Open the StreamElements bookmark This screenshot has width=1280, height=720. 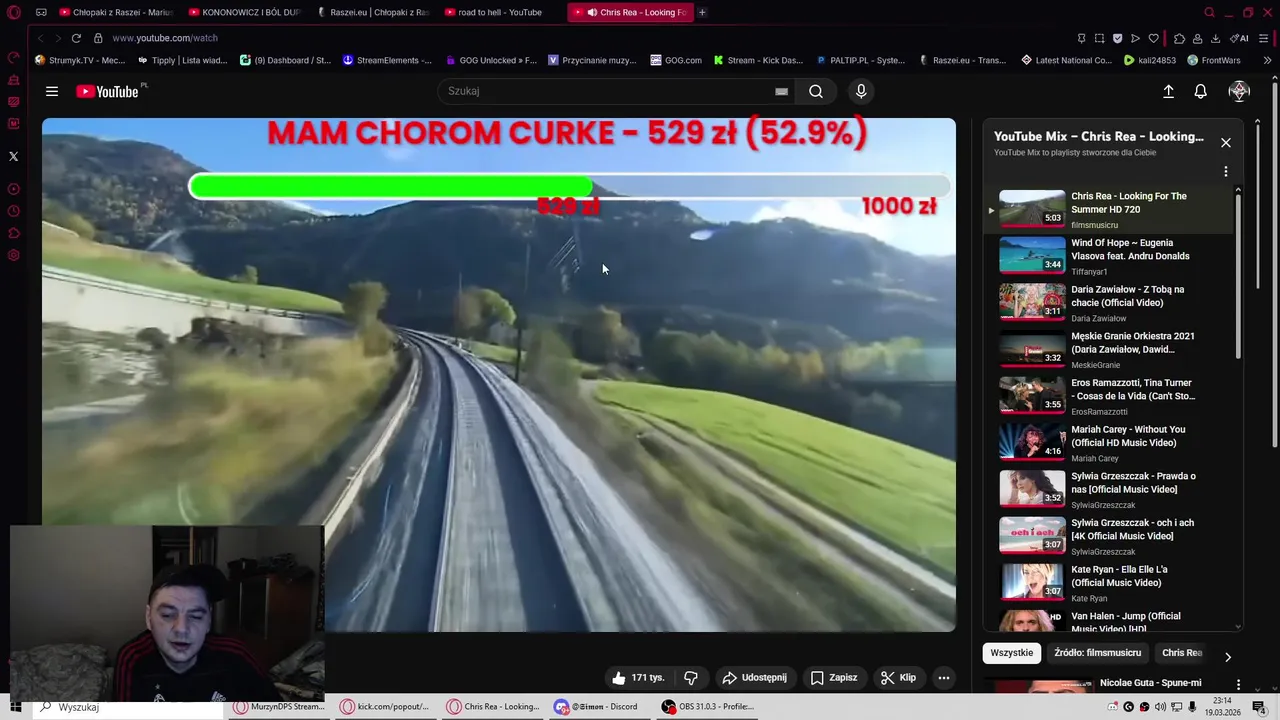pos(387,60)
